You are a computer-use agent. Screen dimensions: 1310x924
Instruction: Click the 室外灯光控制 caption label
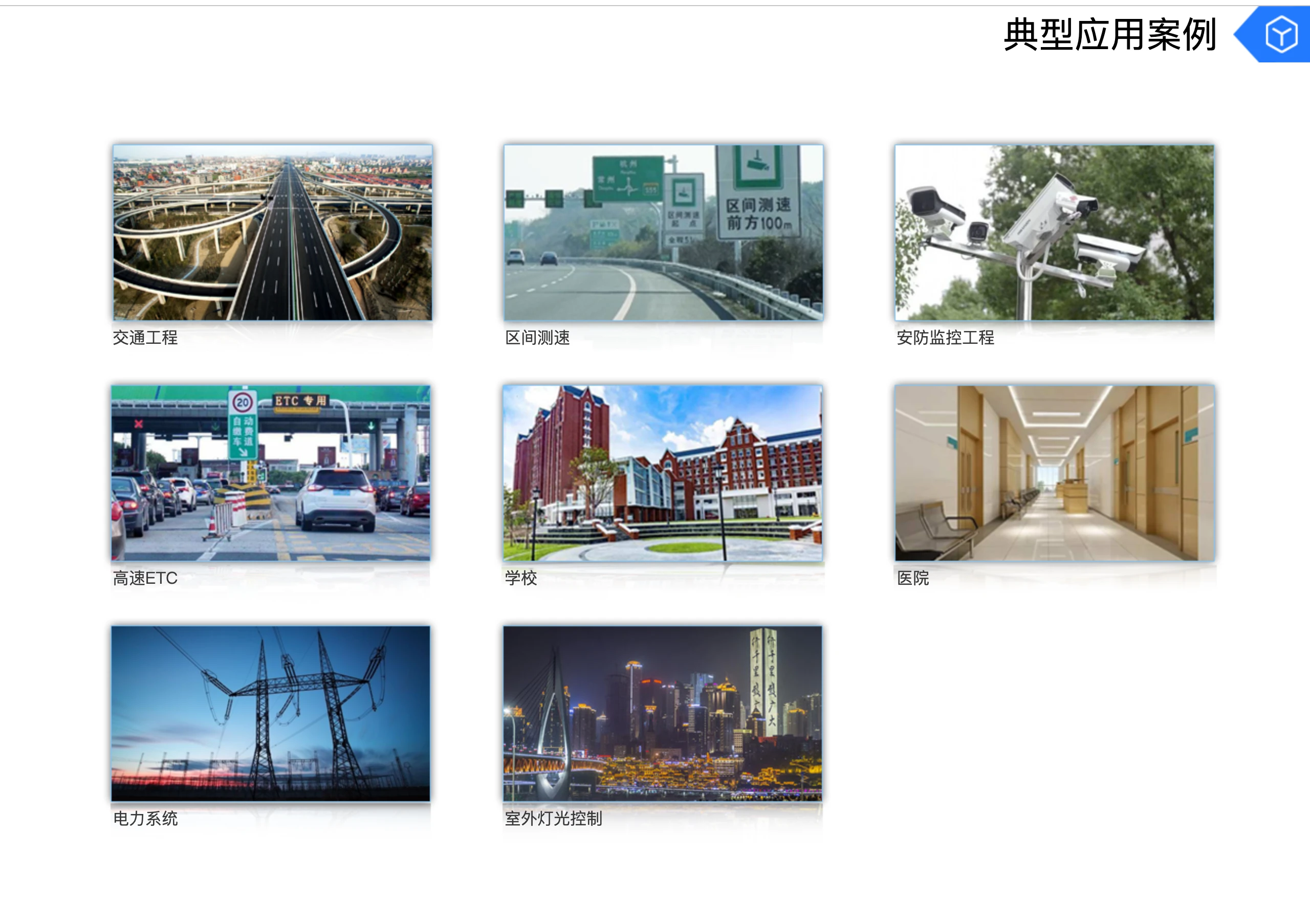(553, 819)
